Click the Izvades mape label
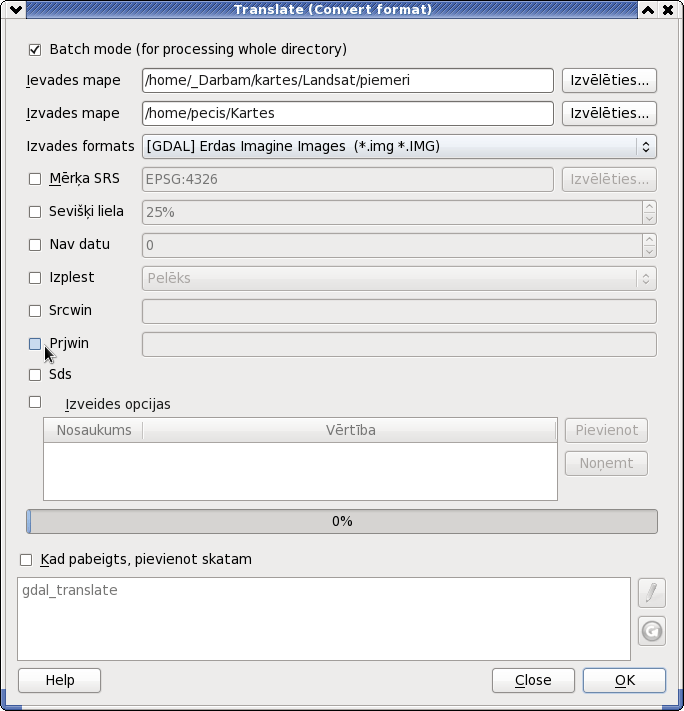Image resolution: width=684 pixels, height=711 pixels. [73, 113]
